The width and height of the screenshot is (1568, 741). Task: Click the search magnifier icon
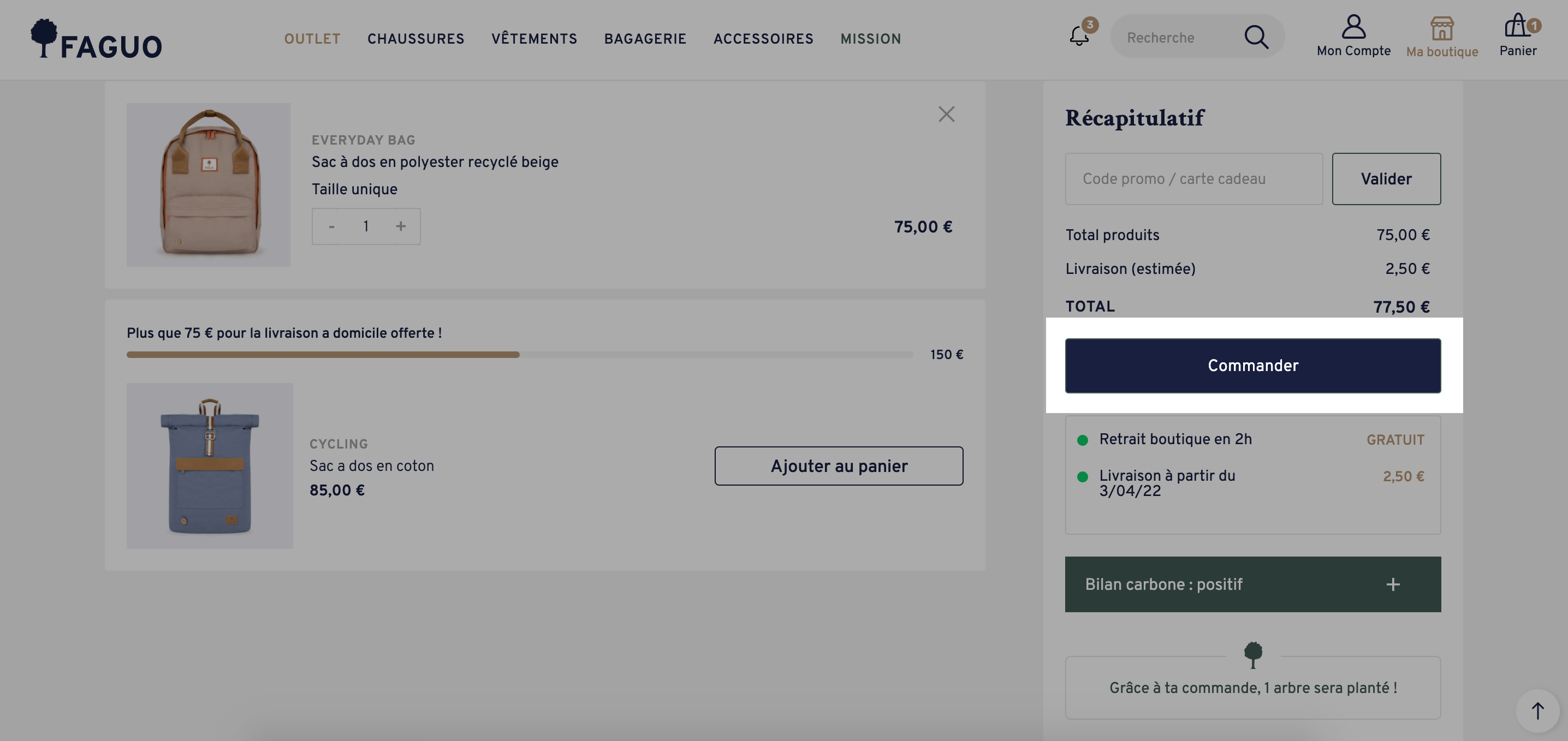pos(1256,37)
